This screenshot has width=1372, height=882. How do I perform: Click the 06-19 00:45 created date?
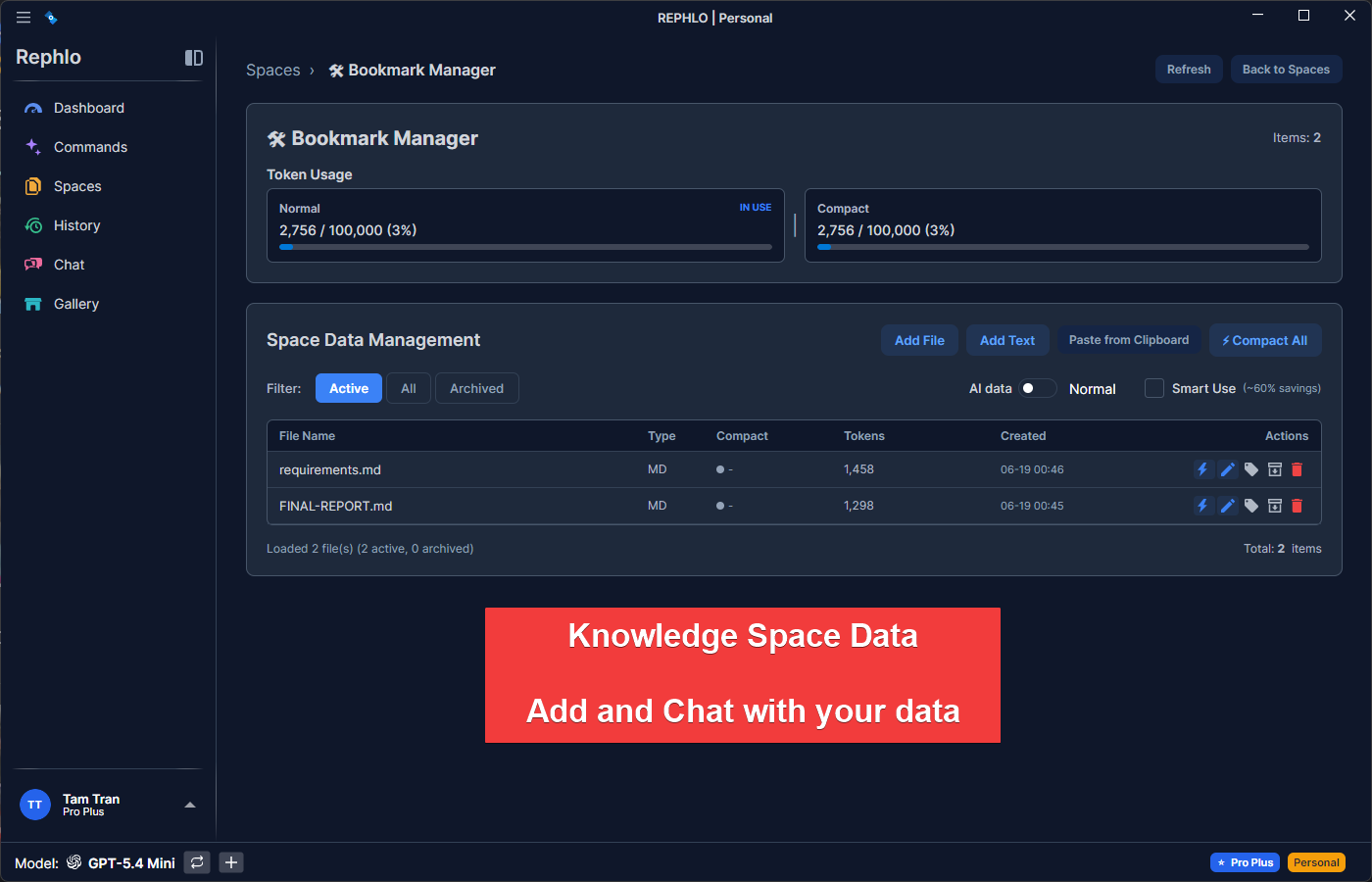tap(1032, 506)
